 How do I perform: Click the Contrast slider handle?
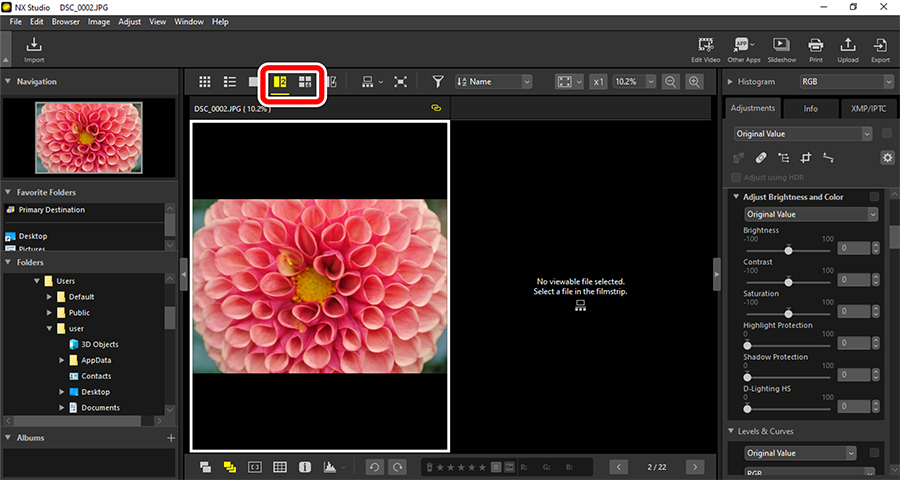coord(788,281)
